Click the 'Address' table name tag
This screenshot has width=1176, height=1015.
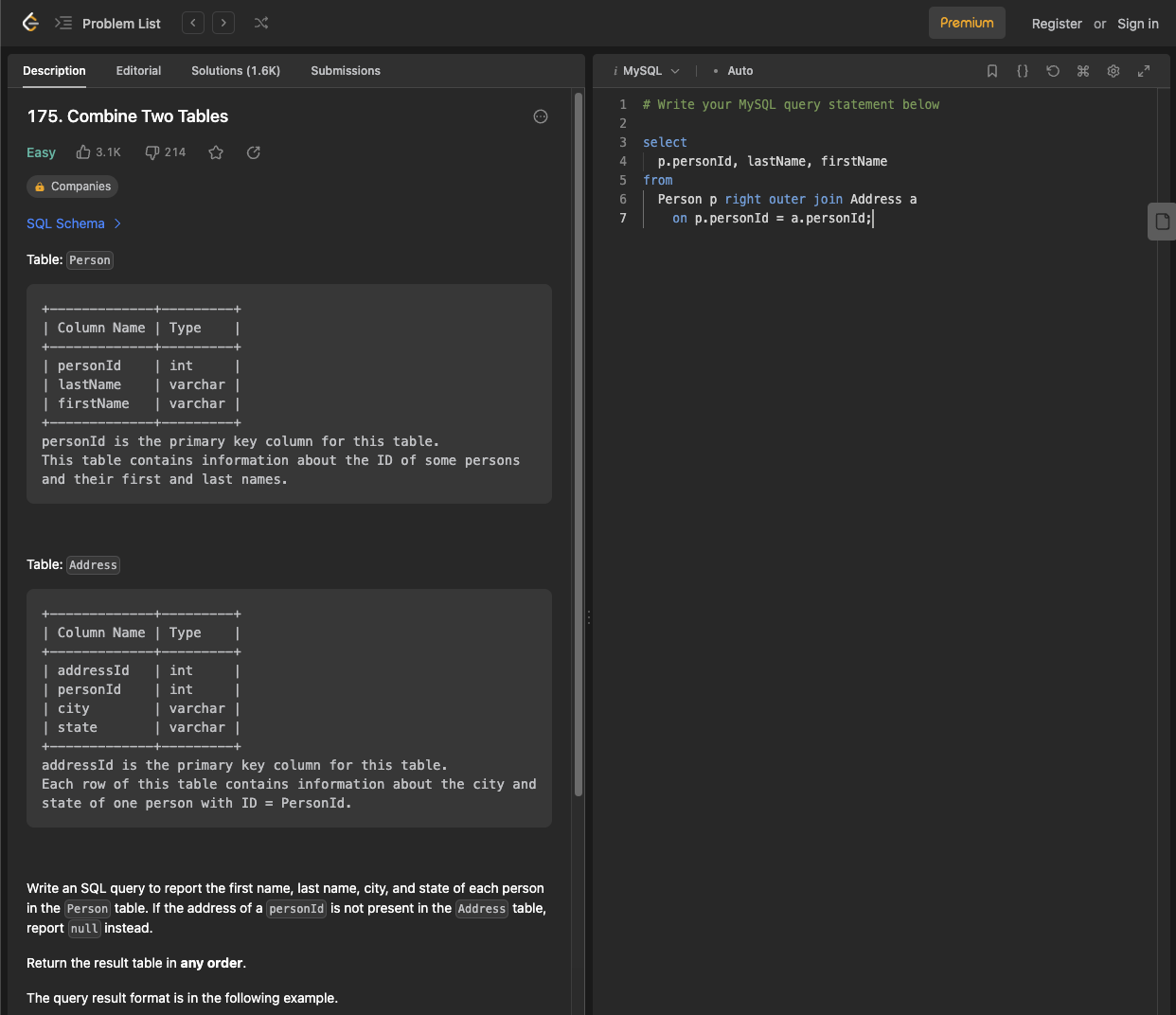point(93,565)
